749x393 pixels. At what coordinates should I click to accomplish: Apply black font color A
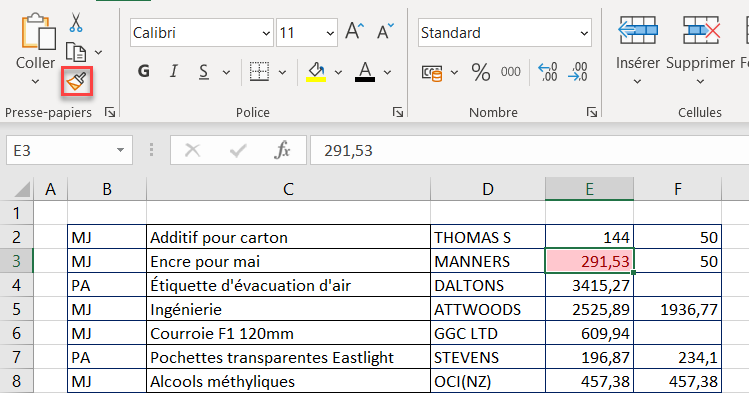coord(365,72)
